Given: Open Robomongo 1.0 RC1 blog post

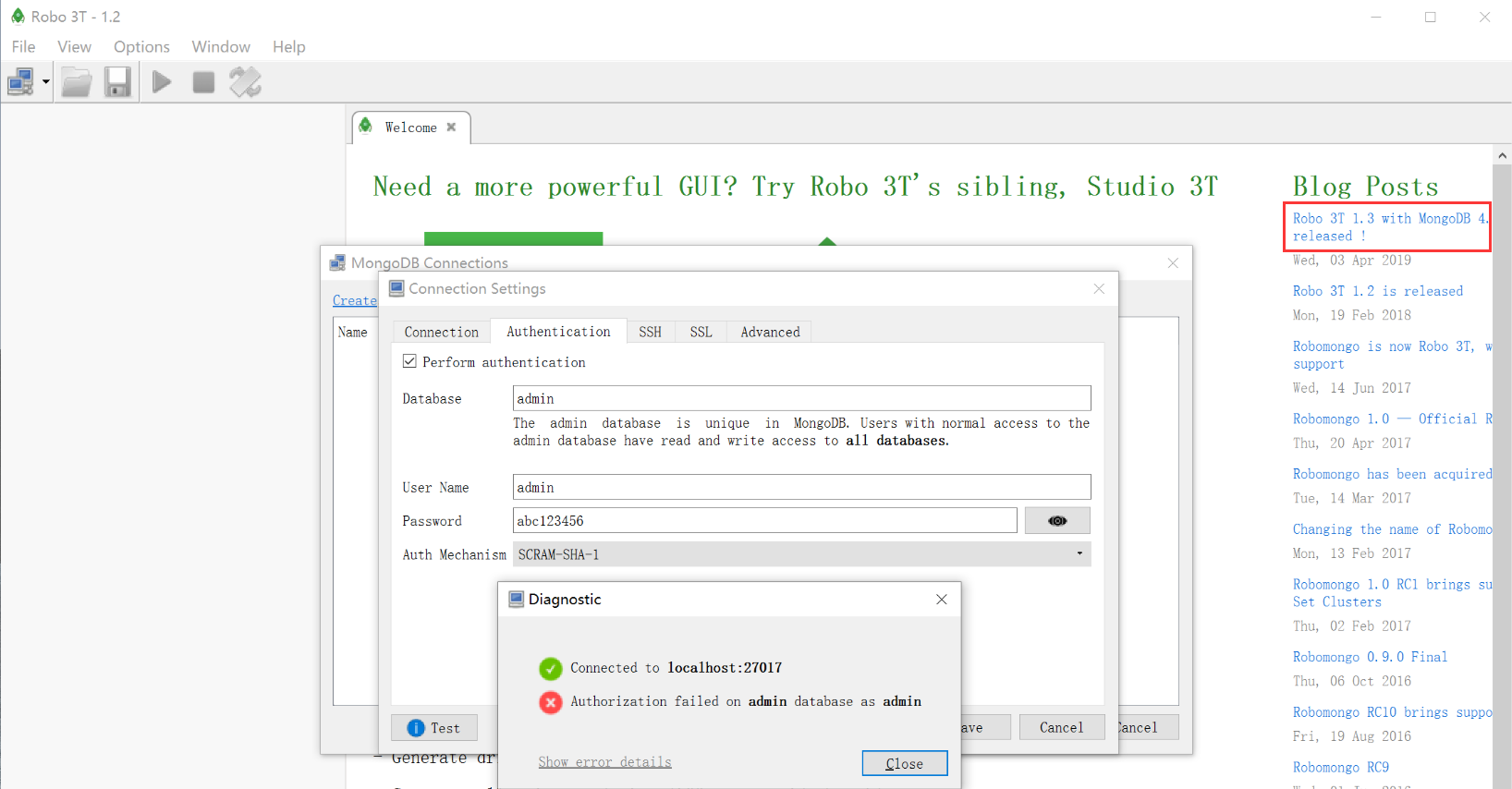Looking at the screenshot, I should (x=1392, y=593).
